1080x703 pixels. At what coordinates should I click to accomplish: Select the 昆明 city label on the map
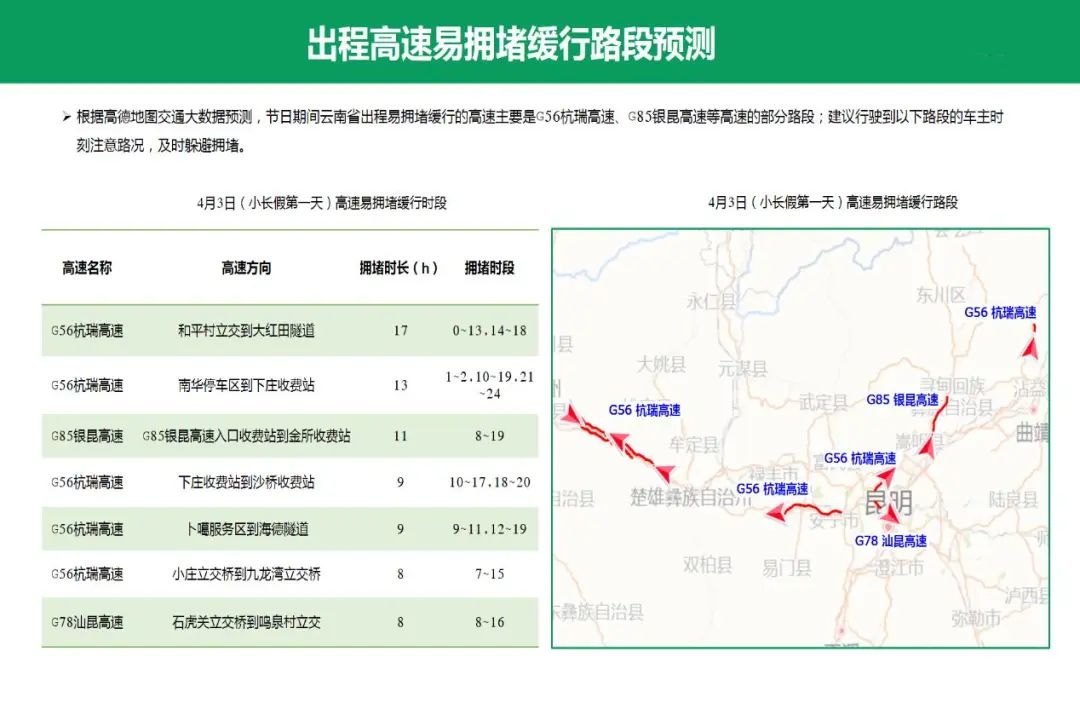[x=888, y=500]
